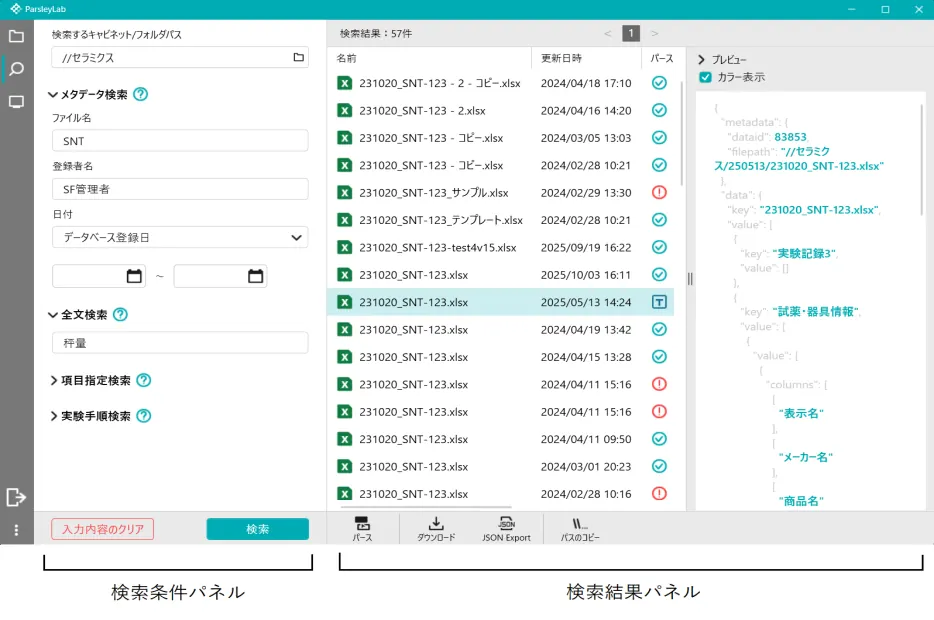
Task: Click parse error icon on 2024/02/28 10:16 row
Action: [x=659, y=494]
